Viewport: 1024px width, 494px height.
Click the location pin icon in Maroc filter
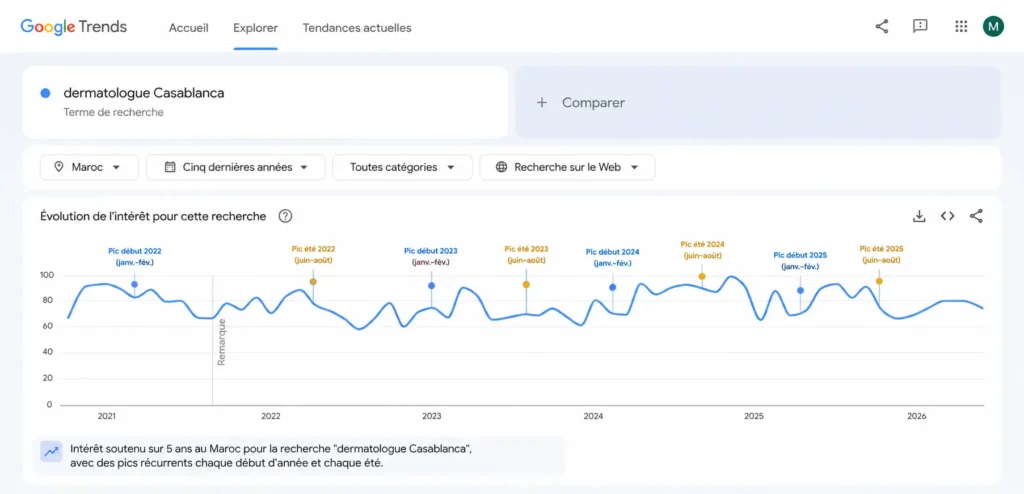tap(59, 167)
